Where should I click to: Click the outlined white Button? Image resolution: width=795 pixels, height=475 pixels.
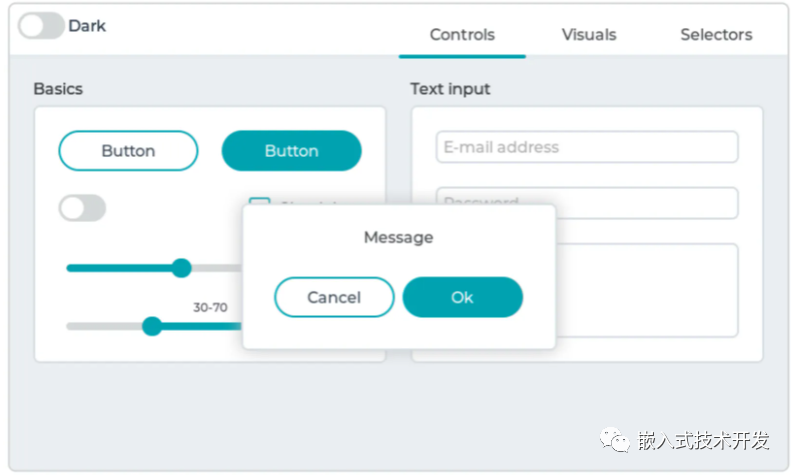(128, 151)
